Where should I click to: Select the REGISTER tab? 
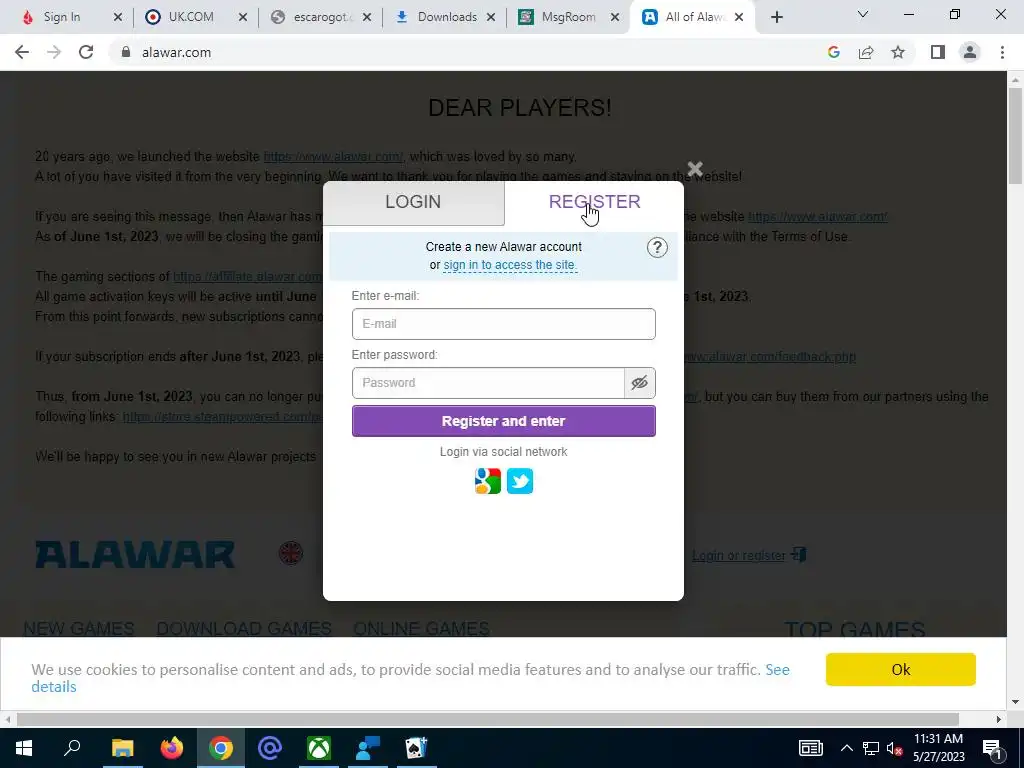point(594,202)
